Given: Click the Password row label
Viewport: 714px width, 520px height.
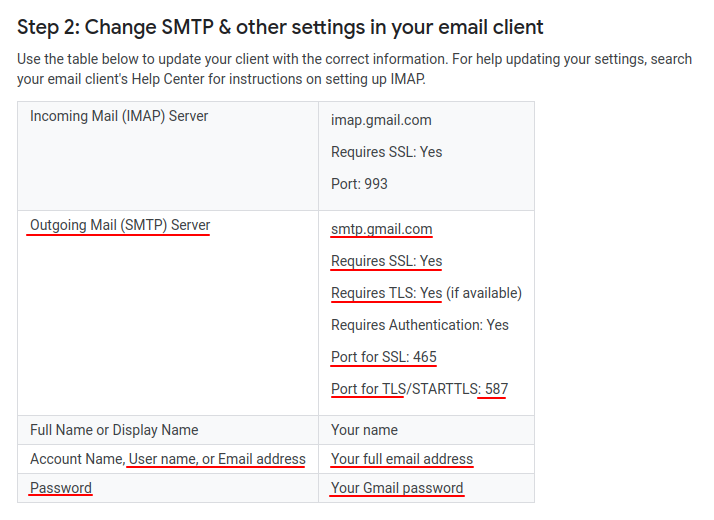Looking at the screenshot, I should [x=61, y=488].
